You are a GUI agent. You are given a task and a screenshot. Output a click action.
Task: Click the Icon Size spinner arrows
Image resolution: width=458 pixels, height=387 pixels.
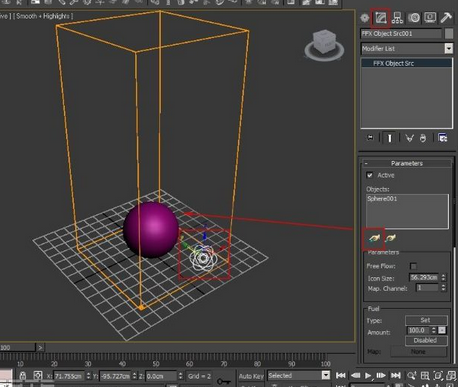tap(444, 277)
